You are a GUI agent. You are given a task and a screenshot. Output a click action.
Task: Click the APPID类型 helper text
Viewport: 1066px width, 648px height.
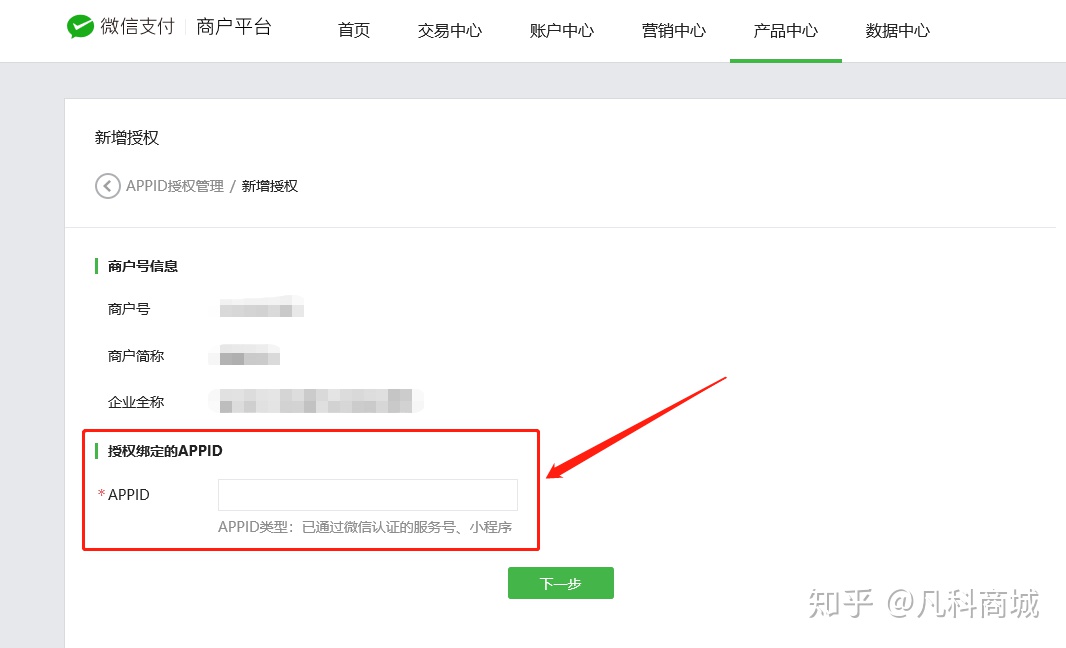364,526
